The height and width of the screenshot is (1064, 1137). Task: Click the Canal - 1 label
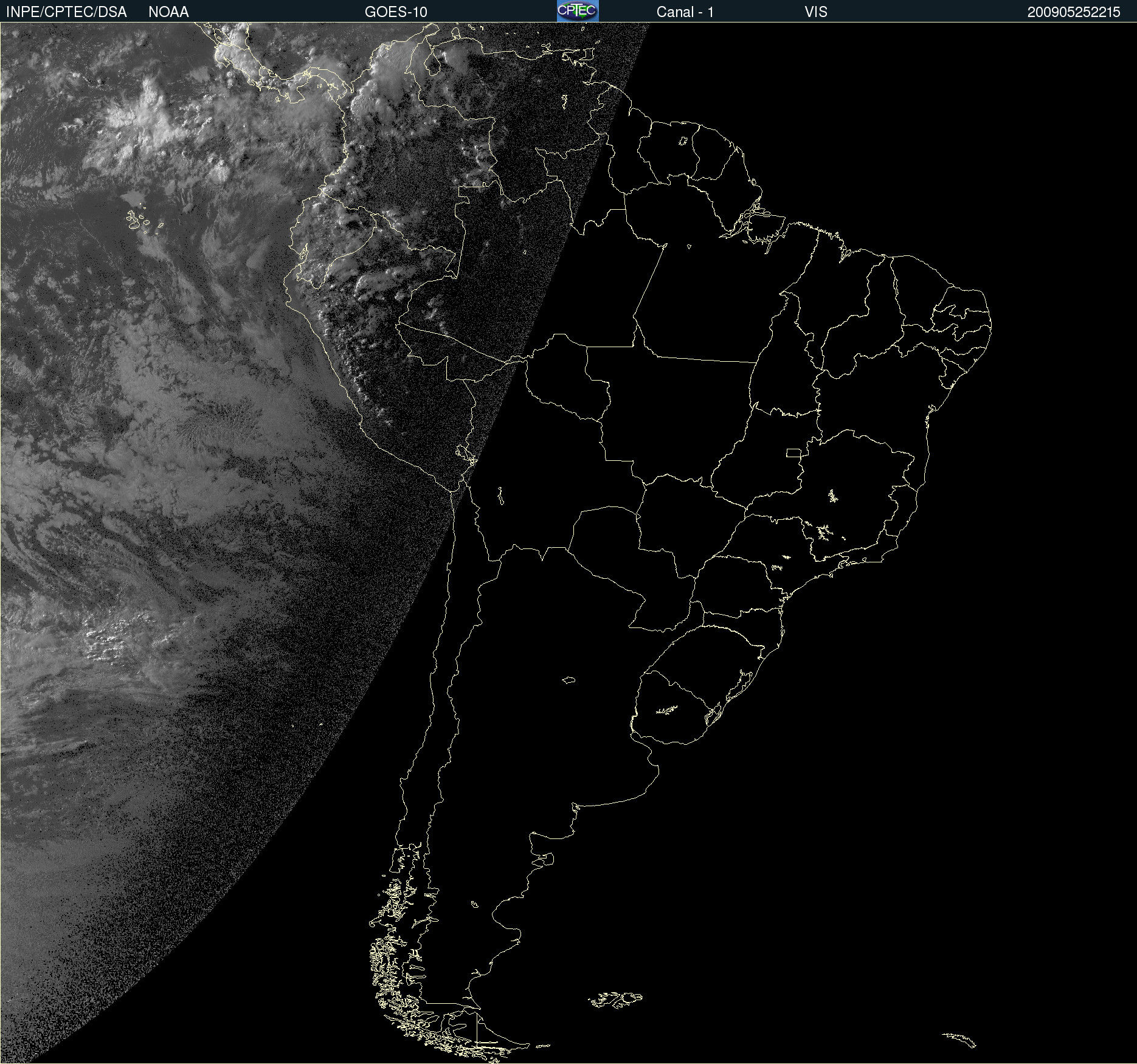pos(685,12)
